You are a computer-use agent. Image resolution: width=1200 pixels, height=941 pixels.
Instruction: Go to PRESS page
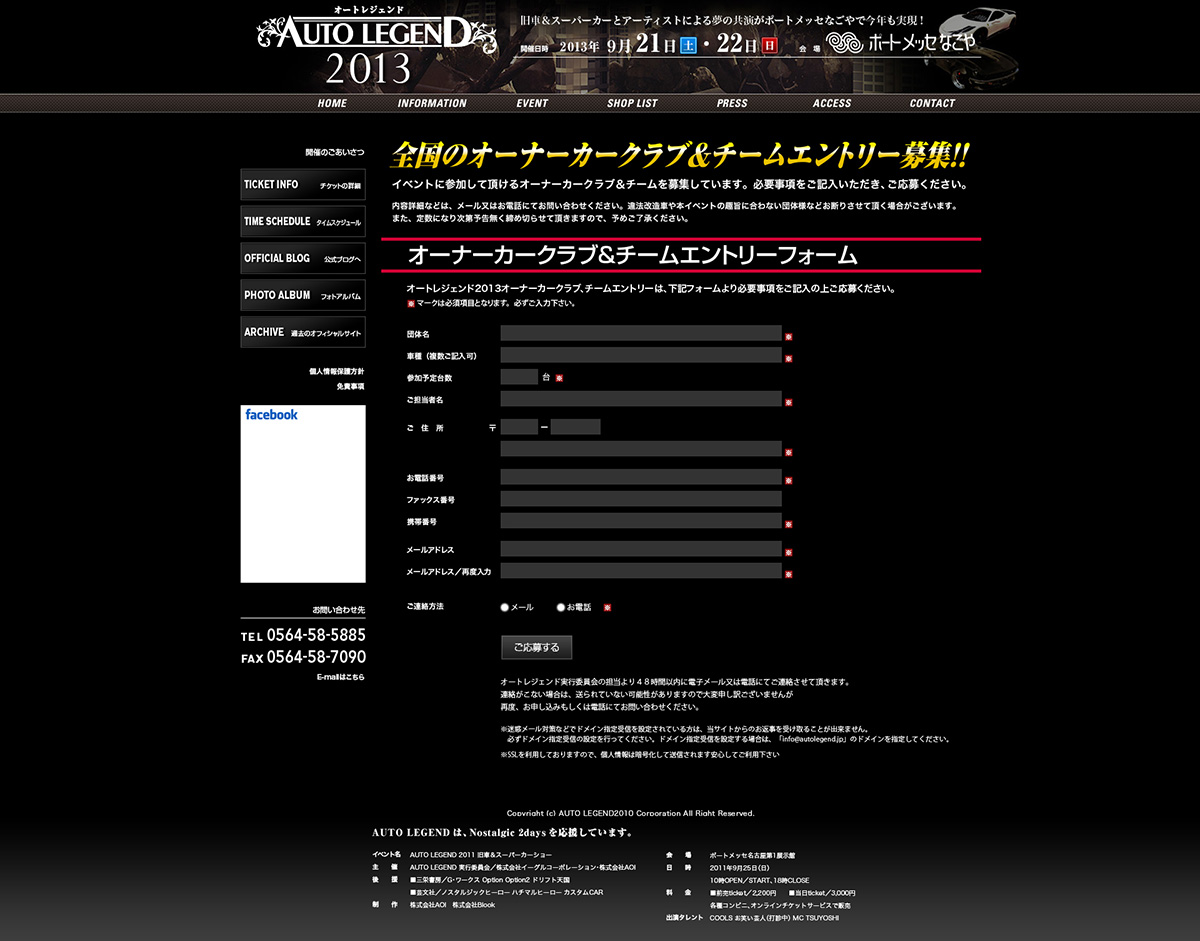732,103
